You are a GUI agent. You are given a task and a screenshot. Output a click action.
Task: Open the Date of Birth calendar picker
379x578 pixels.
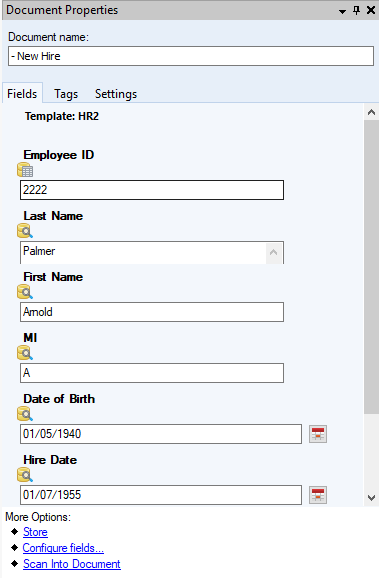tap(318, 434)
